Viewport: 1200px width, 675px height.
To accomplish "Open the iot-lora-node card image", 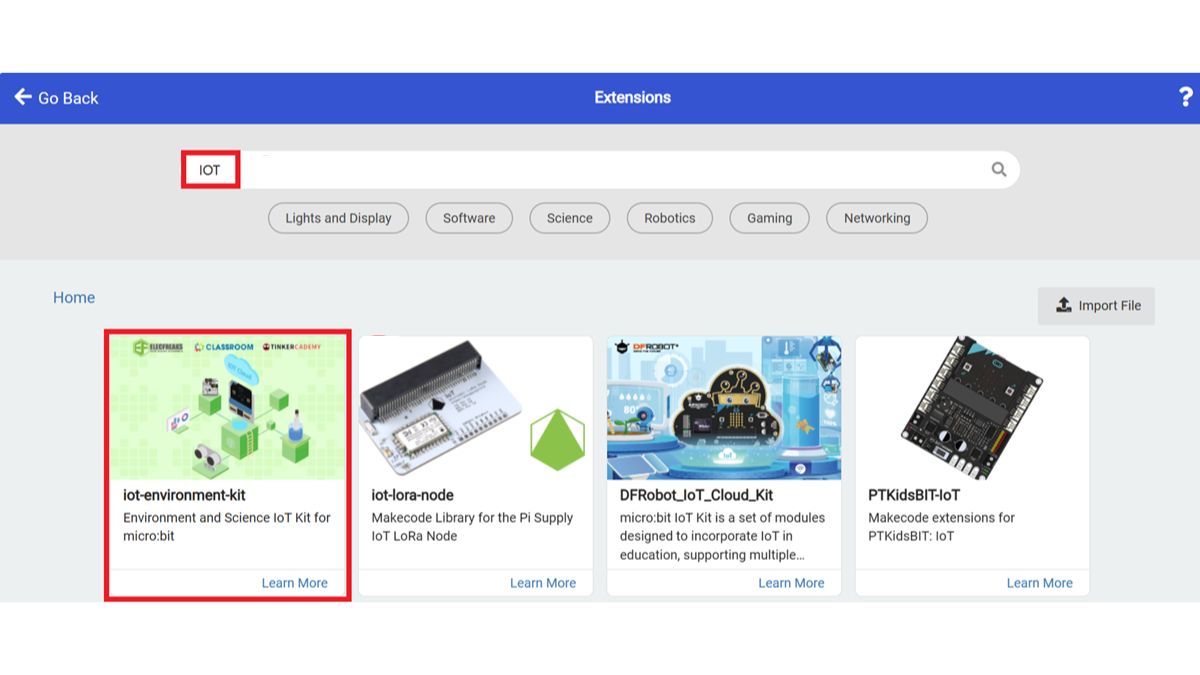I will (476, 408).
